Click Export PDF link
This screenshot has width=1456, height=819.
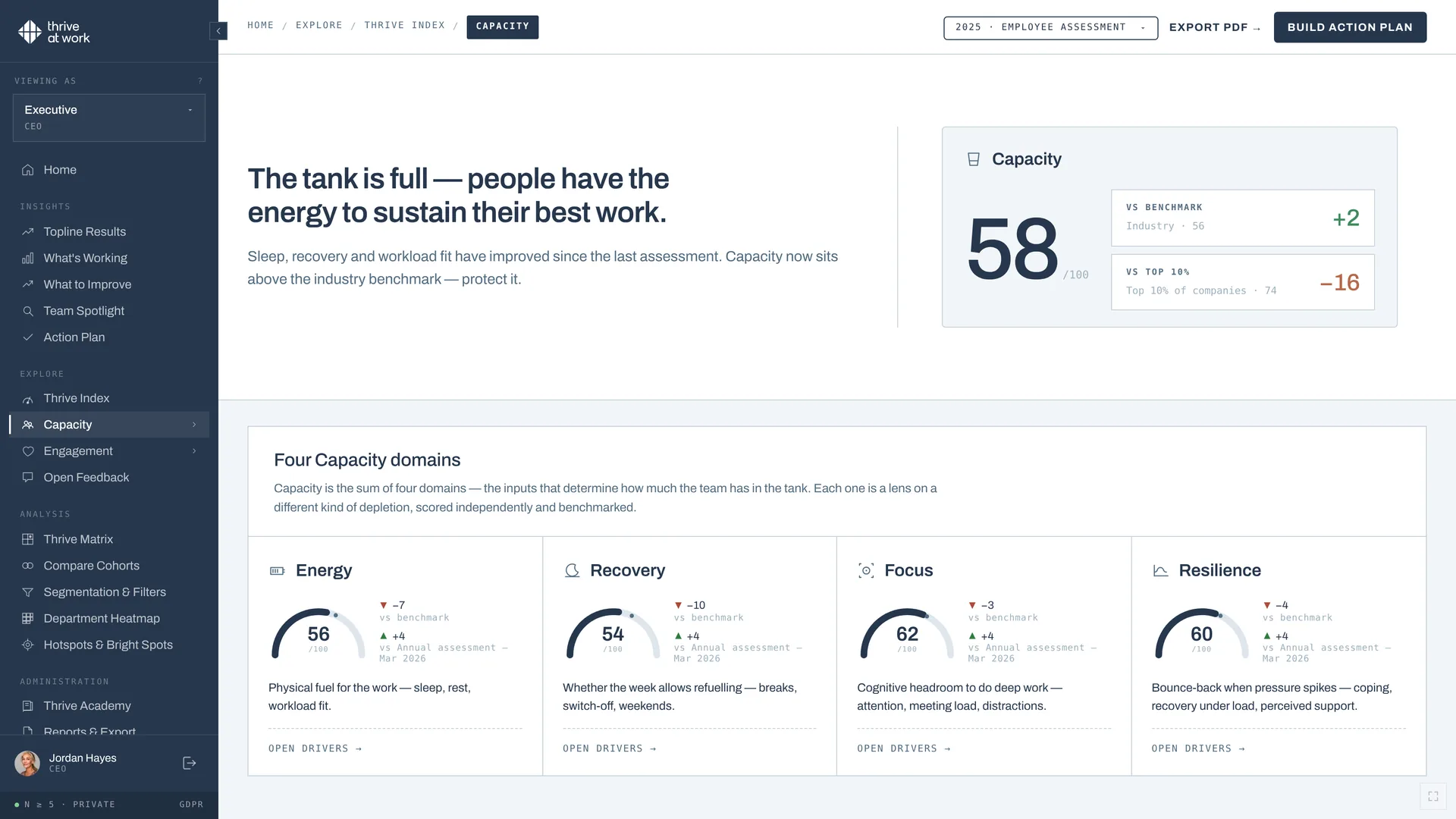point(1215,27)
